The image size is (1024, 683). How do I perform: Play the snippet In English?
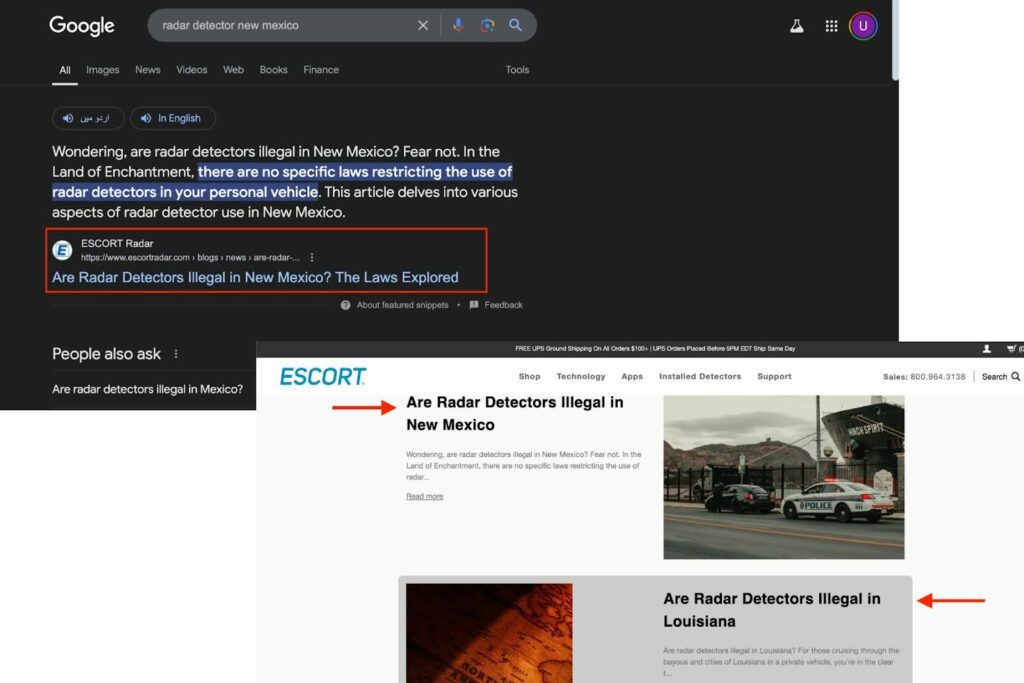click(x=172, y=118)
